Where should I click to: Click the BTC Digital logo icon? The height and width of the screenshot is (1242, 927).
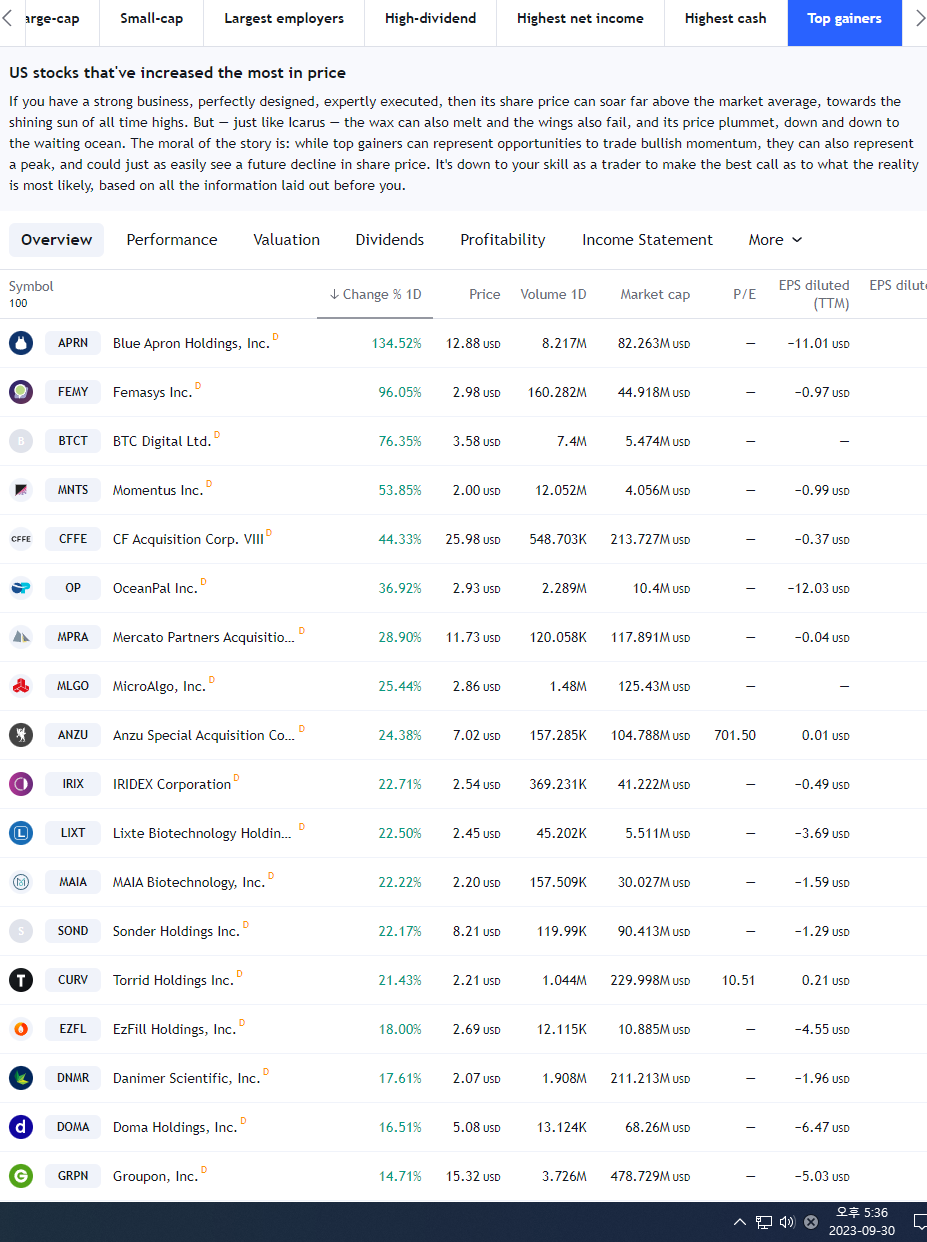tap(21, 441)
